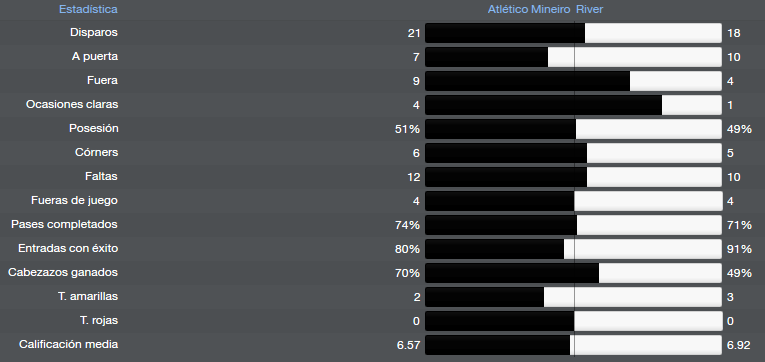Click the Córners comparison bar
Image resolution: width=765 pixels, height=362 pixels.
point(573,153)
